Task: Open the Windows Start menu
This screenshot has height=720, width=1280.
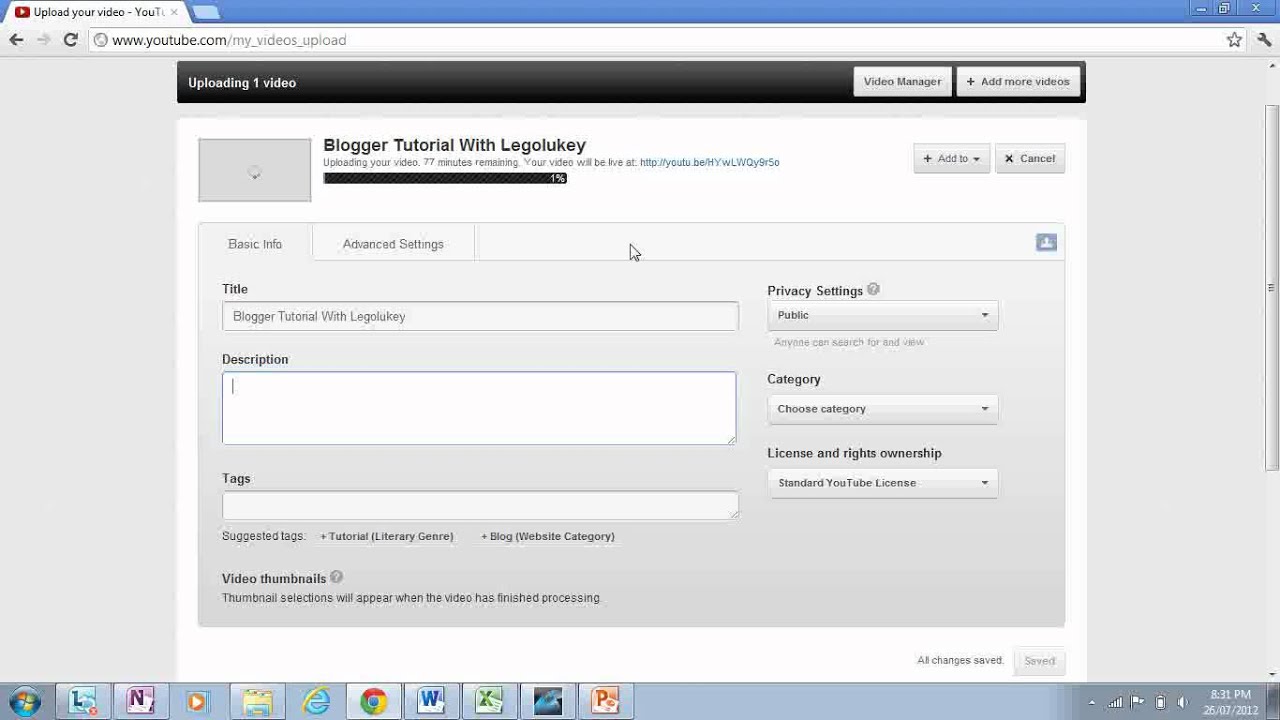Action: tap(24, 701)
